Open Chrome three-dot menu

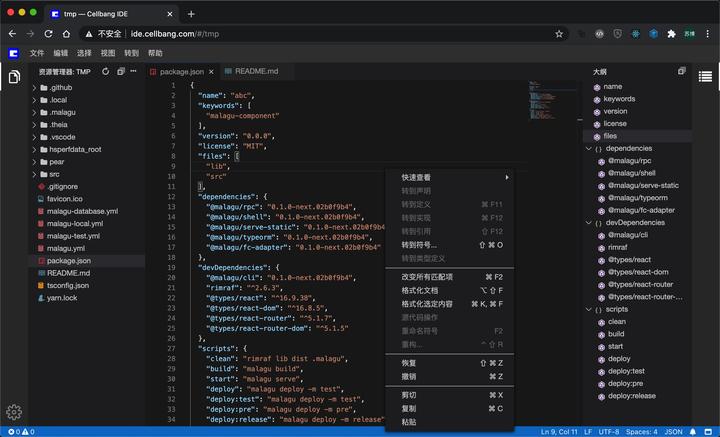pos(708,34)
